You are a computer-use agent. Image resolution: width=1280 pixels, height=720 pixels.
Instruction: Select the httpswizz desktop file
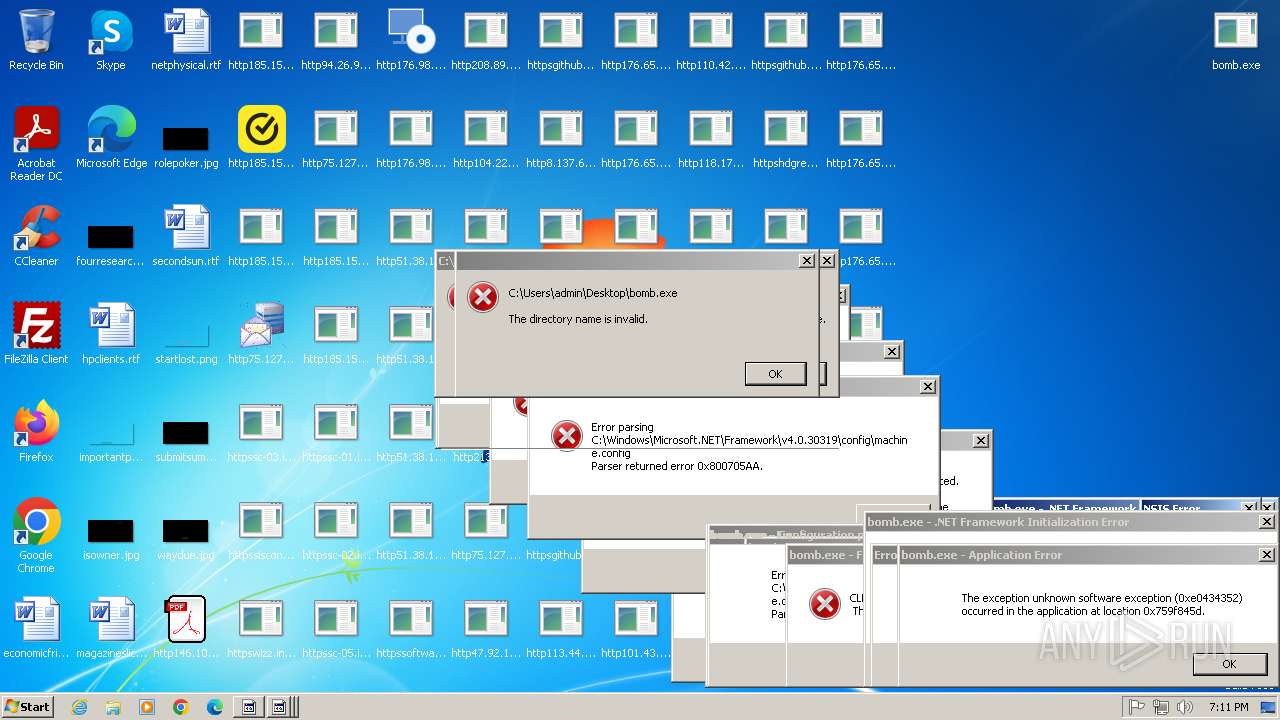point(261,628)
